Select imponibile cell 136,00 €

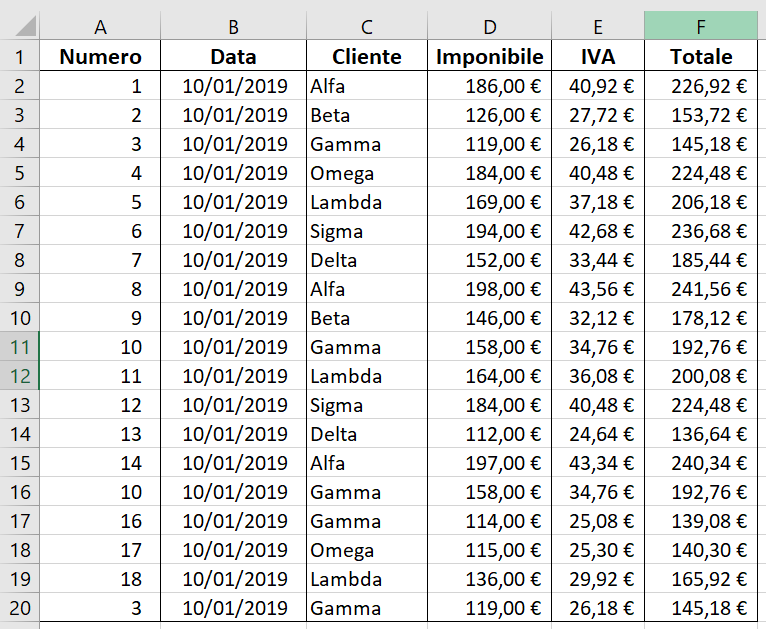click(489, 579)
